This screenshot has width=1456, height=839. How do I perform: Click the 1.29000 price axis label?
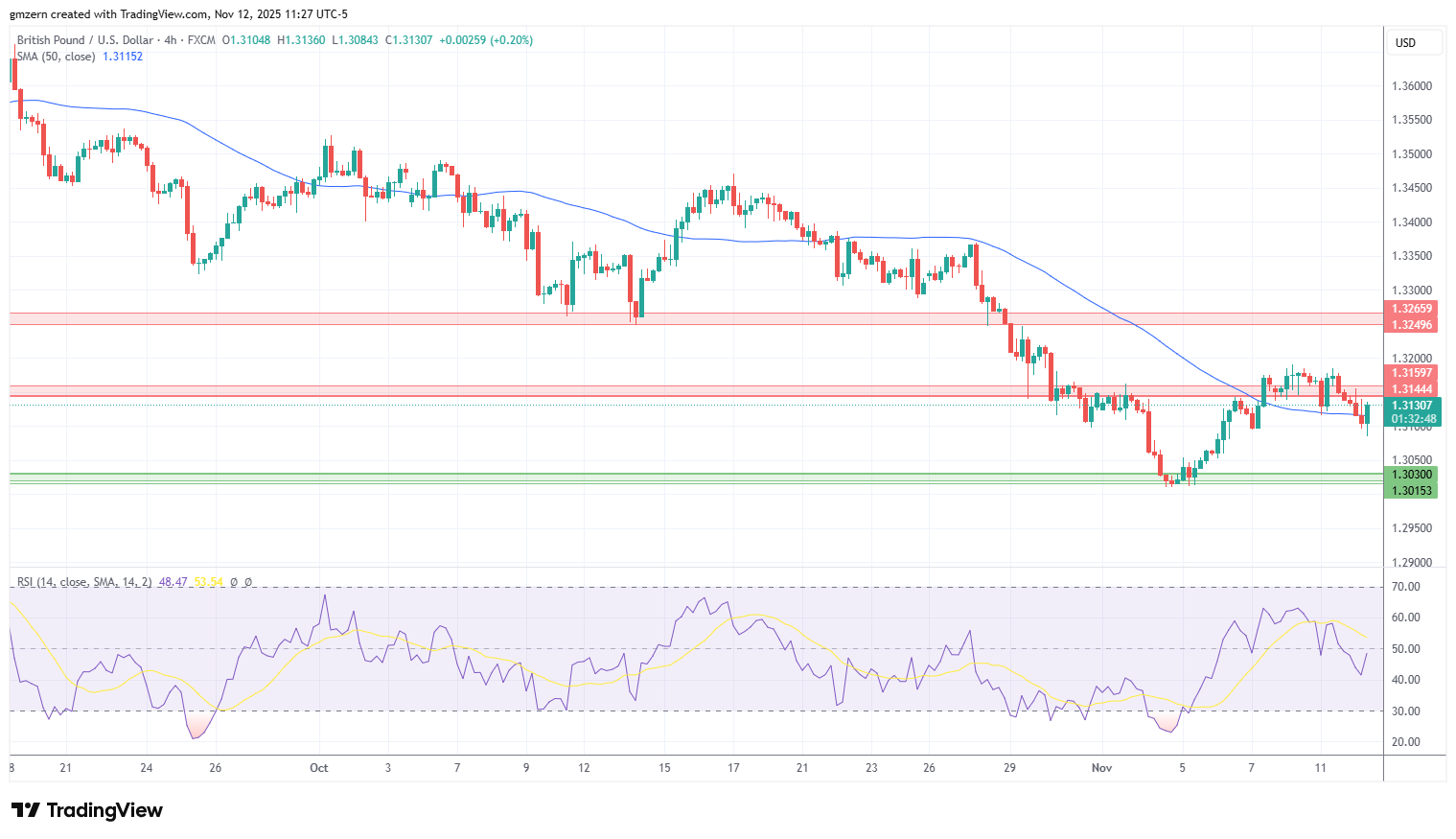(1412, 563)
